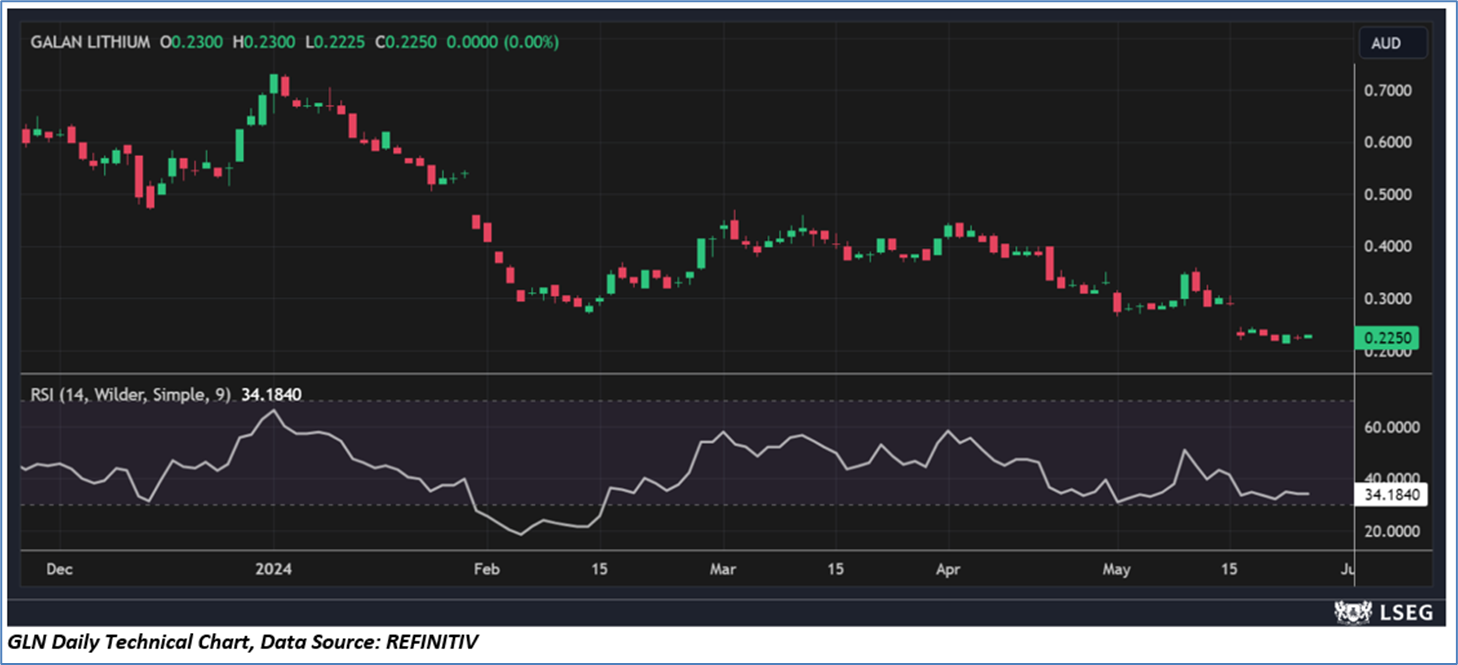
Task: Click the 60.0000 RSI axis label
Action: point(1394,427)
